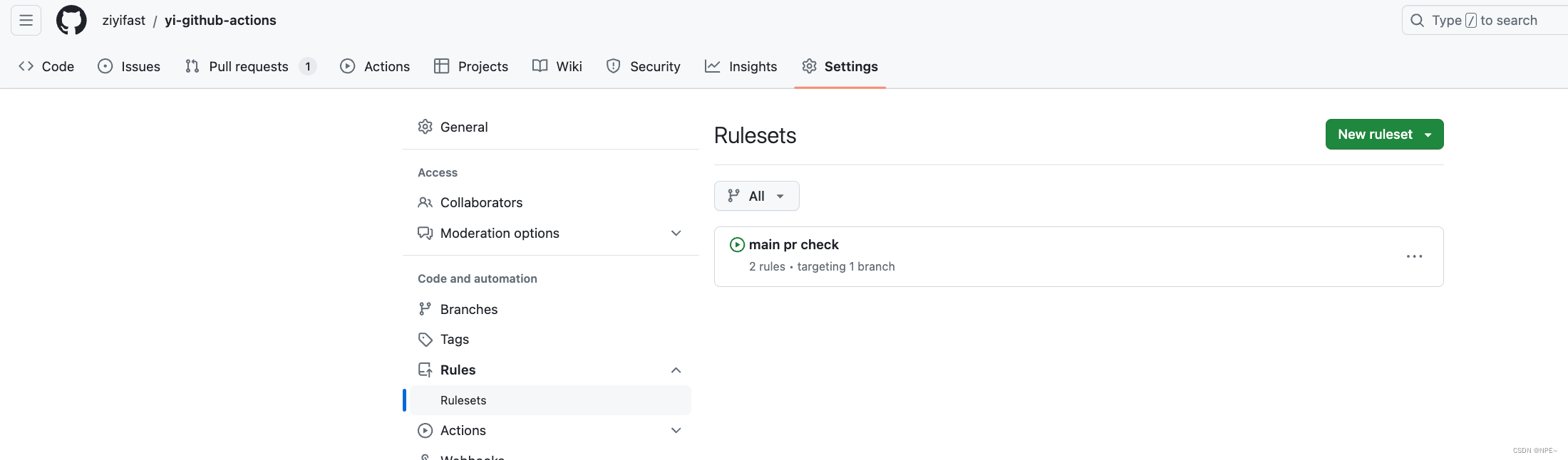Open the All branches filter dropdown
The image size is (1568, 460).
[x=756, y=196]
